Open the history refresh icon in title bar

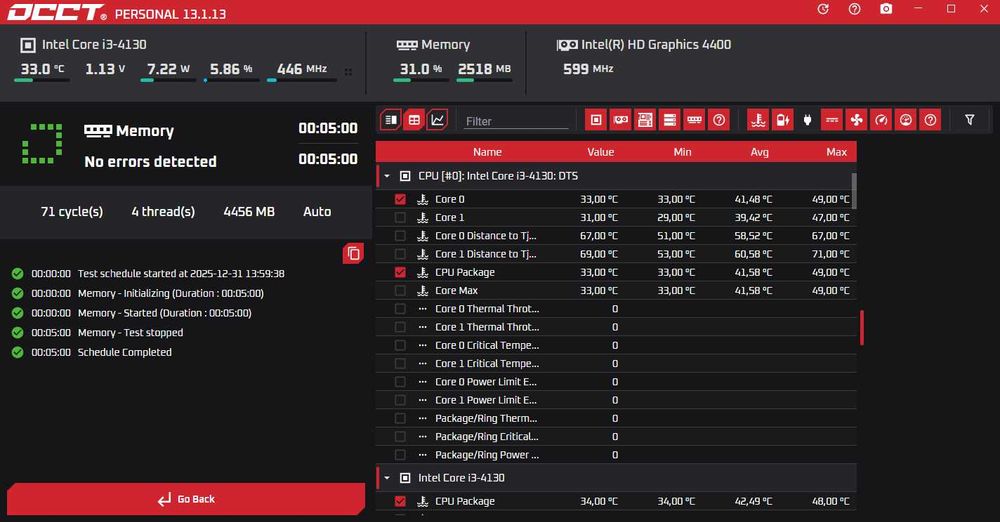point(823,9)
